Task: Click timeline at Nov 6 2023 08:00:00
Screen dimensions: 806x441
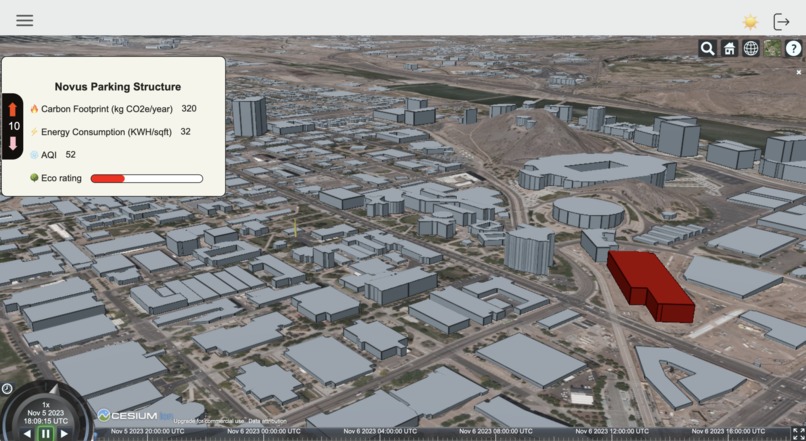Action: click(496, 431)
